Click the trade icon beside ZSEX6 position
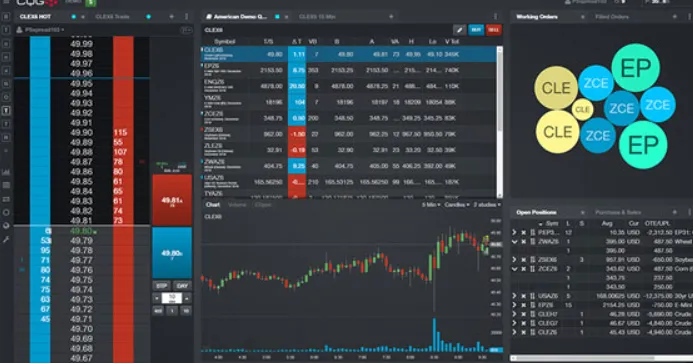Image resolution: width=693 pixels, height=363 pixels. (x=533, y=260)
